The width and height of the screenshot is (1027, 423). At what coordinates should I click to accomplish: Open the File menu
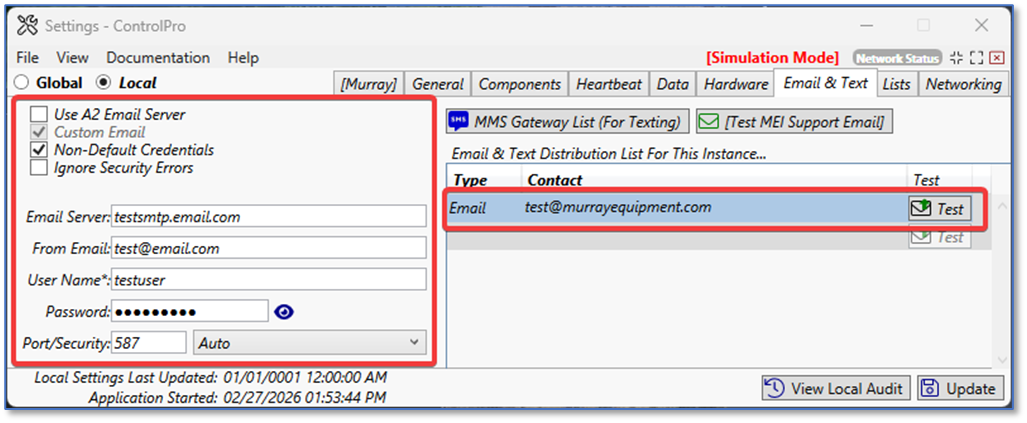27,58
